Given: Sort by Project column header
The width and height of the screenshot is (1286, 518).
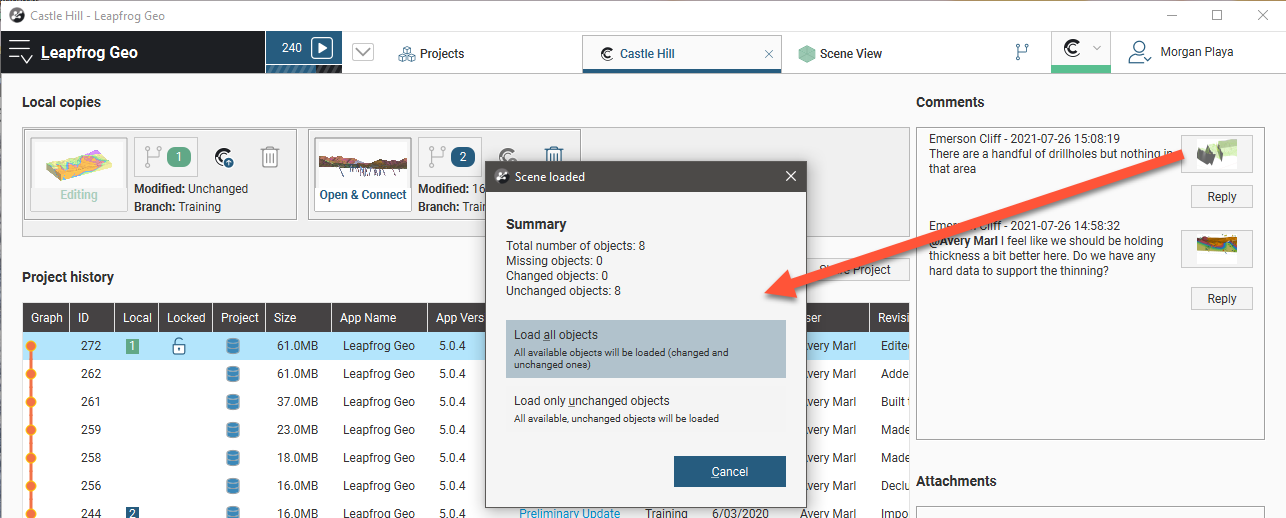Looking at the screenshot, I should 240,318.
